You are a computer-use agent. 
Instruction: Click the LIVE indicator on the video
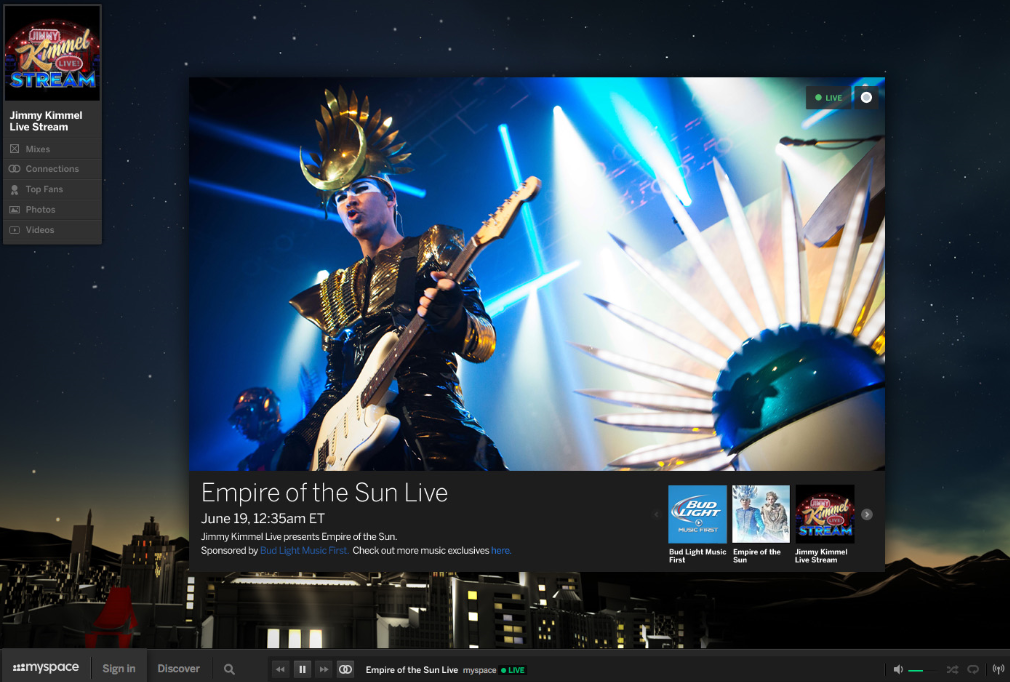tap(828, 97)
